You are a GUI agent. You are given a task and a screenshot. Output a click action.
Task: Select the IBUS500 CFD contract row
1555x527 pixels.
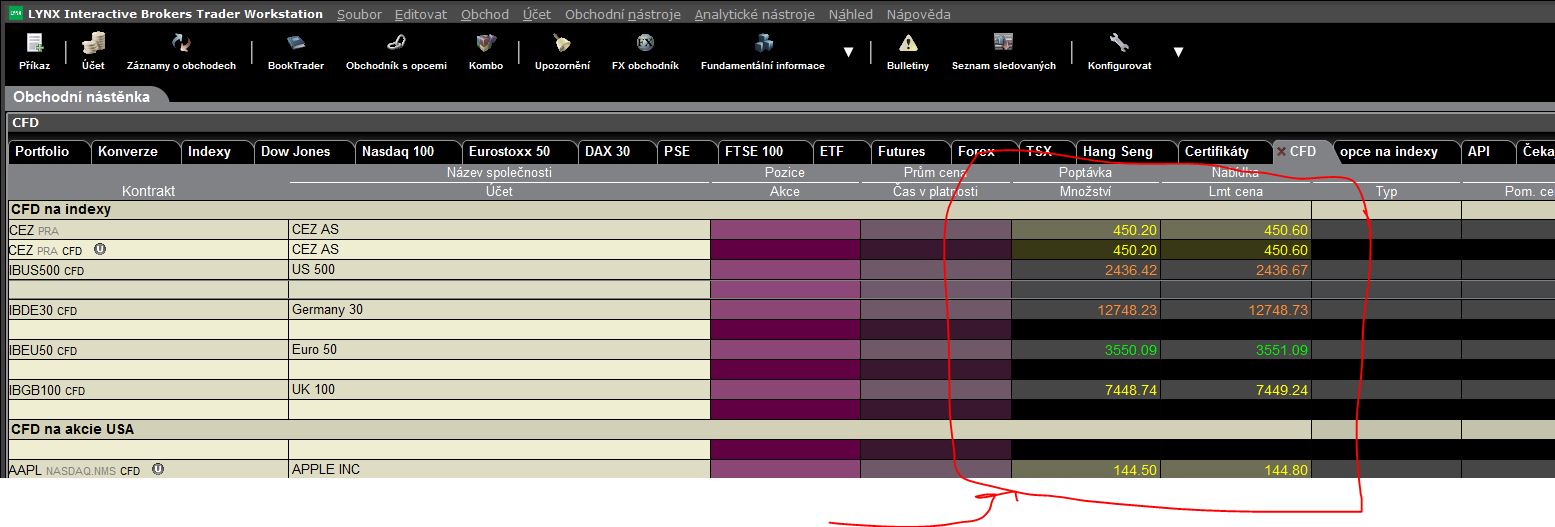point(148,270)
